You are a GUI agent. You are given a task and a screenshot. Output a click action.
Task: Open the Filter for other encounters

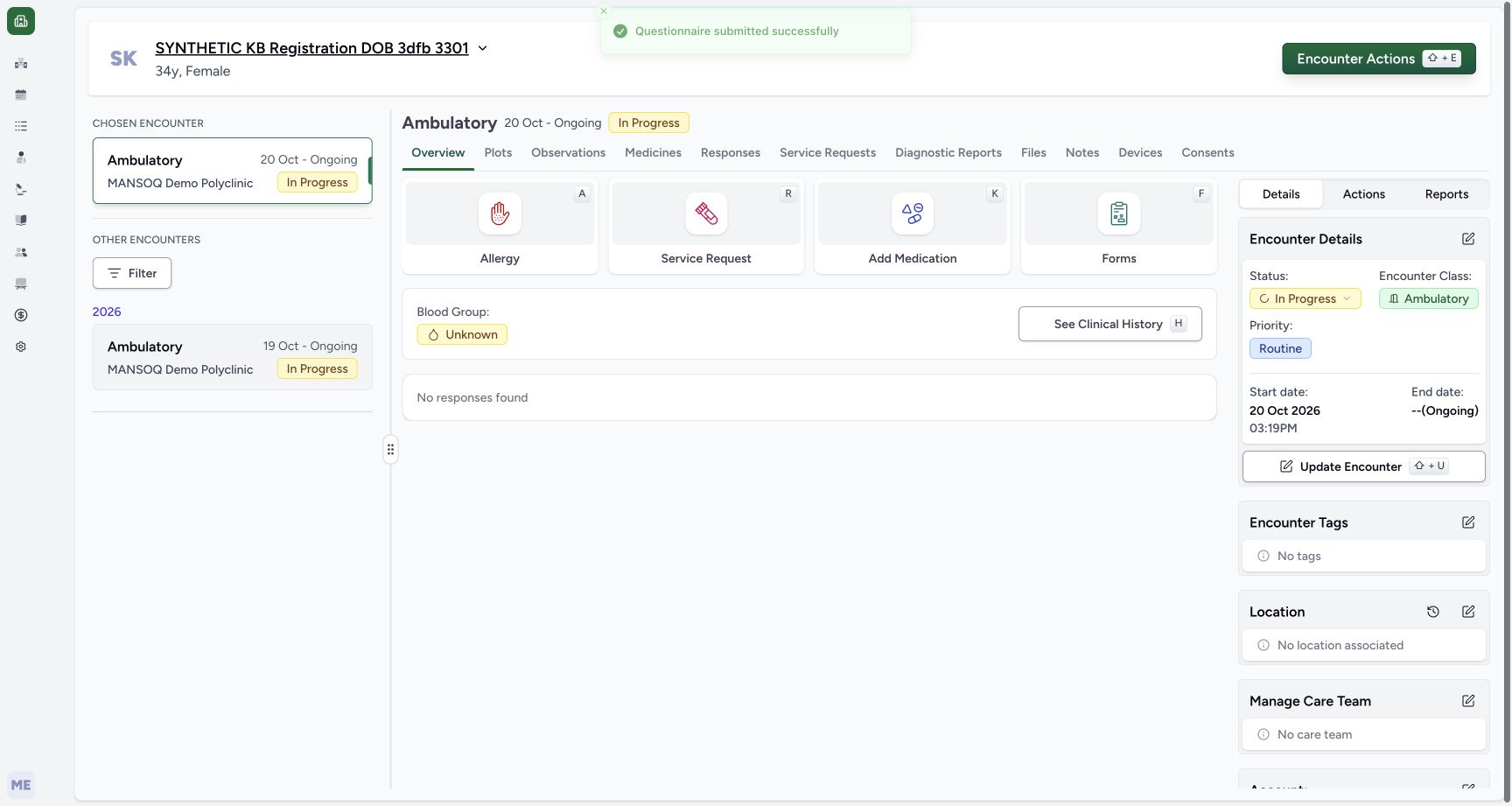[x=132, y=273]
